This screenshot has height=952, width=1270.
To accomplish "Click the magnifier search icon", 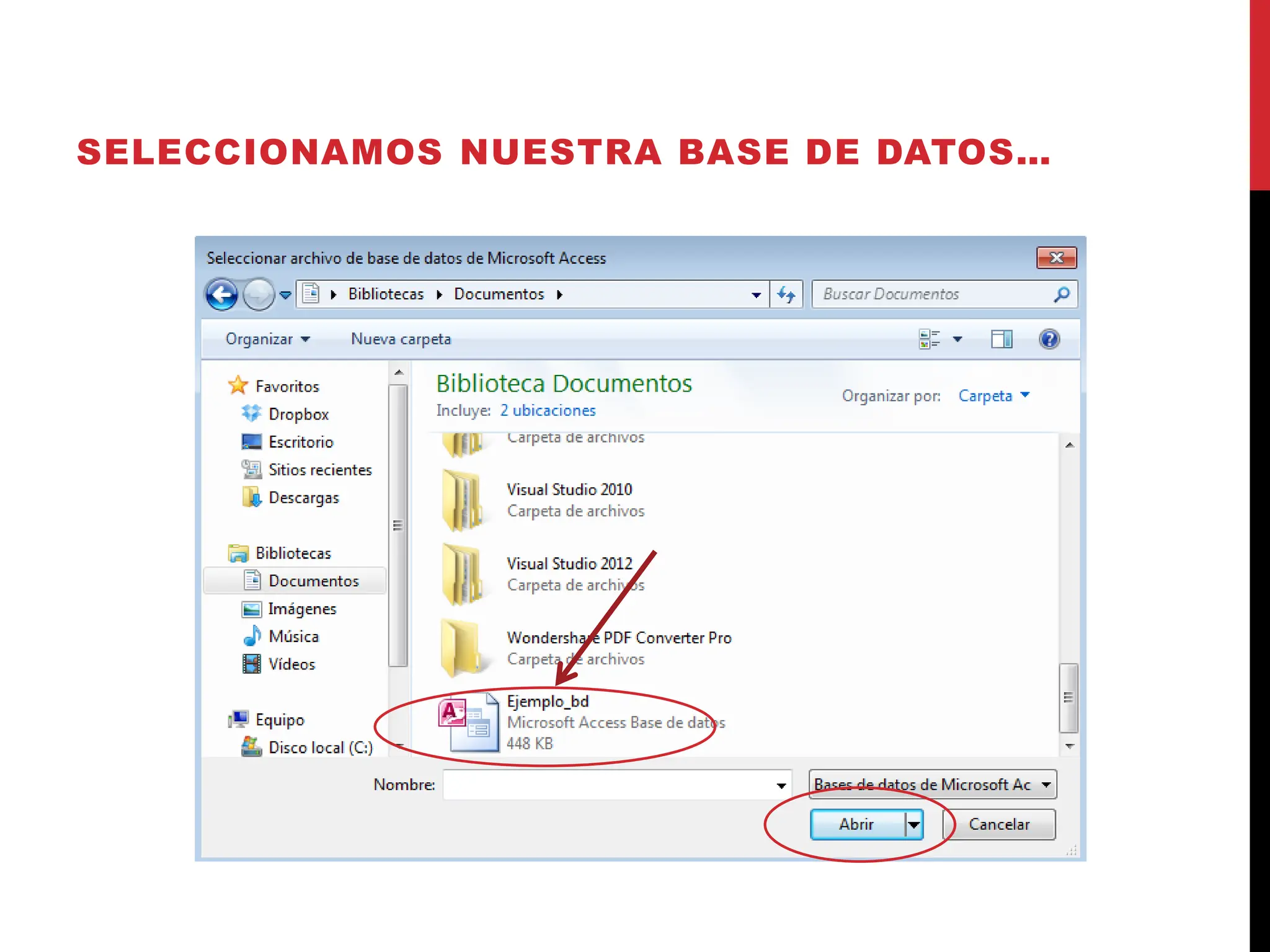I will [1062, 294].
